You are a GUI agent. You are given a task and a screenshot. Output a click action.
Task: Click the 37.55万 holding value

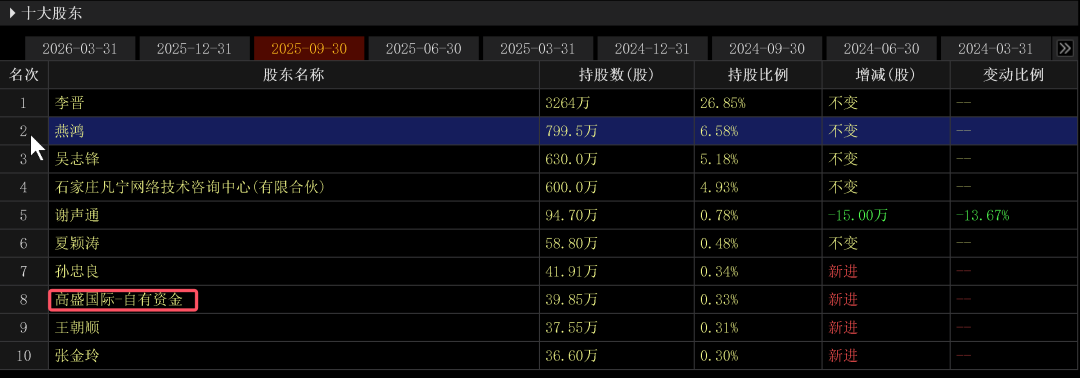(571, 328)
